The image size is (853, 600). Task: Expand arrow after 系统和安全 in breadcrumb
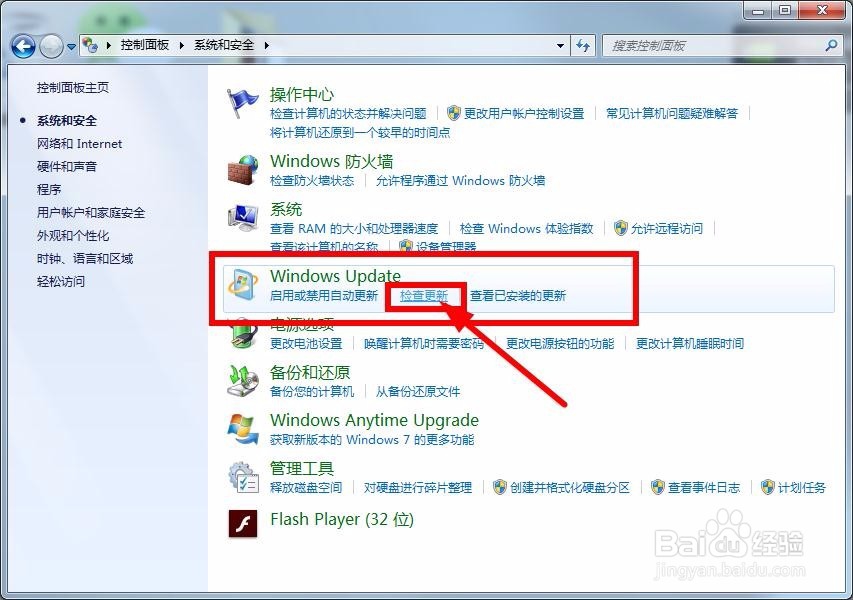click(x=267, y=45)
